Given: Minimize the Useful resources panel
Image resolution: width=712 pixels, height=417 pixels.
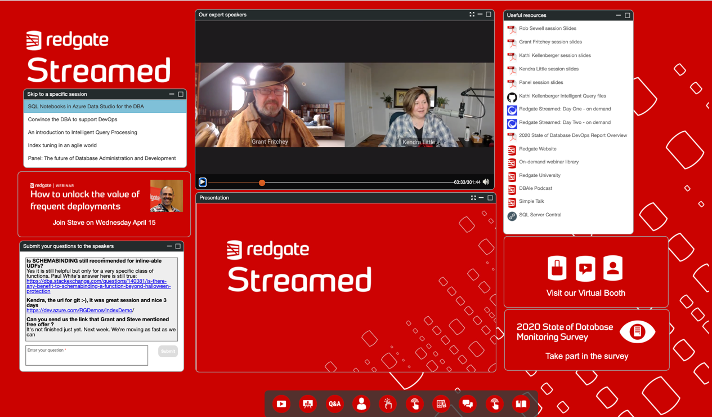Looking at the screenshot, I should [x=618, y=15].
